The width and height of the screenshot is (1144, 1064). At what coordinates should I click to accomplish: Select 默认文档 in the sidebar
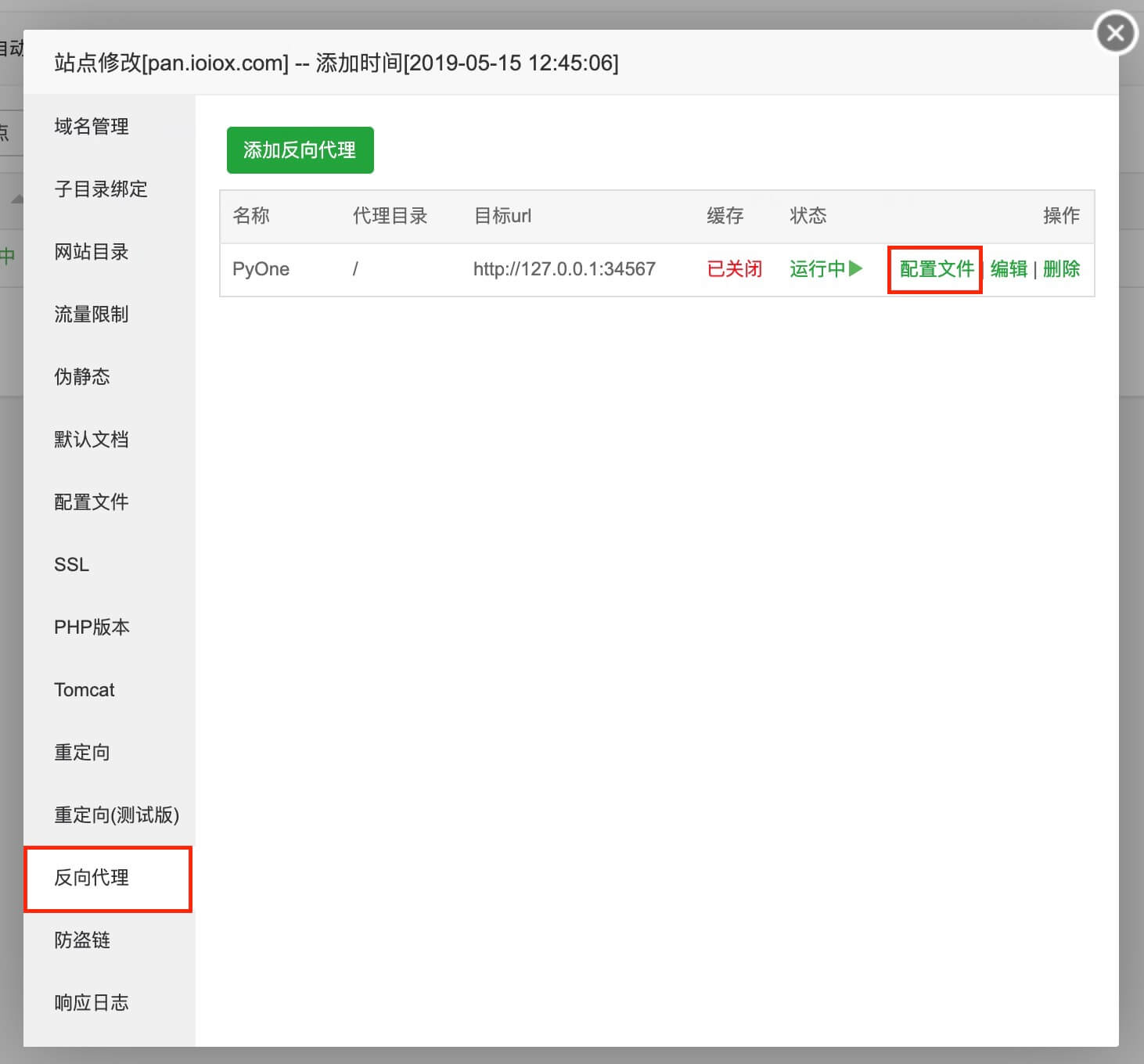coord(92,440)
